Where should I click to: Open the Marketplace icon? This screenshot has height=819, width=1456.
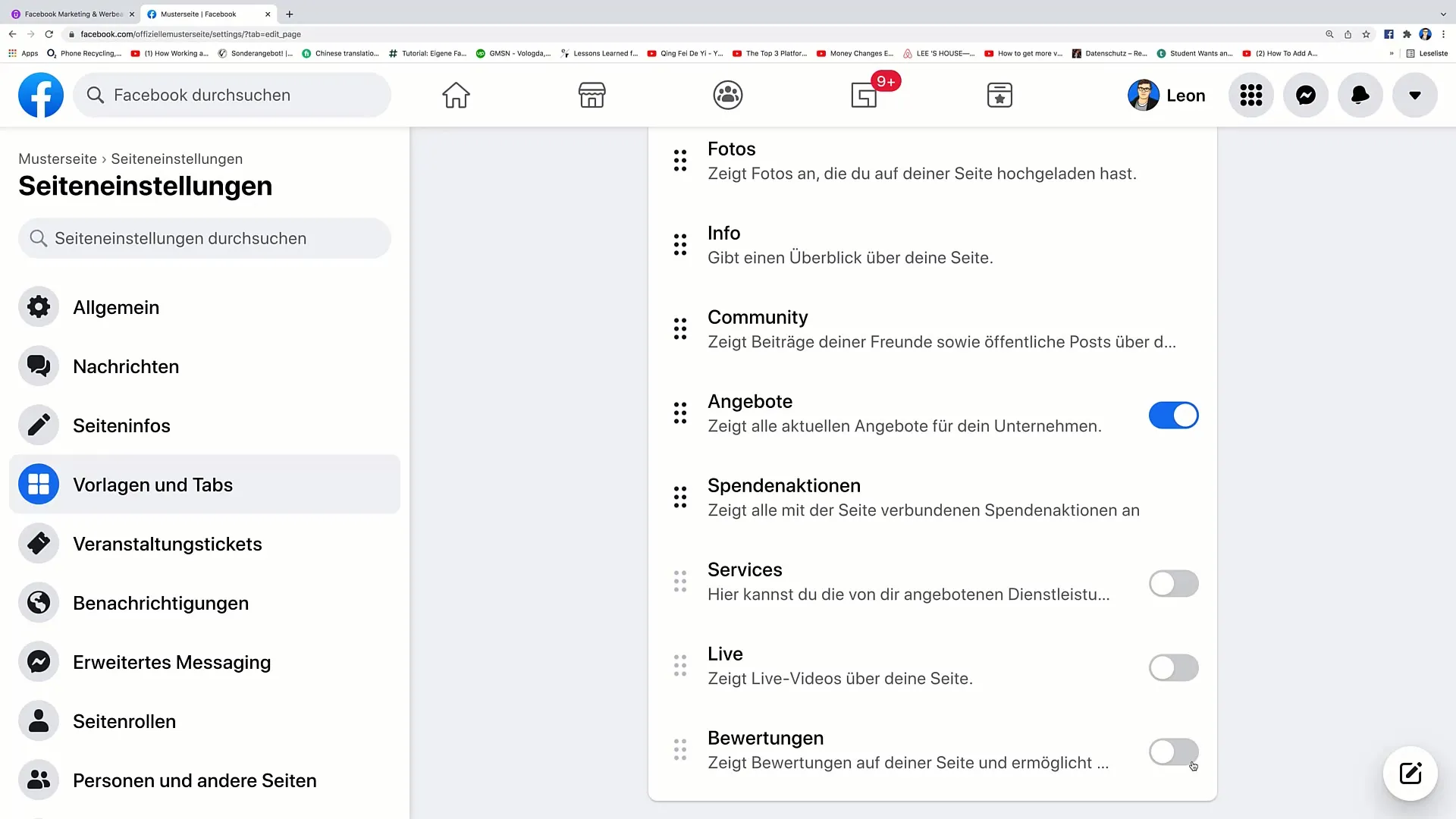click(591, 95)
